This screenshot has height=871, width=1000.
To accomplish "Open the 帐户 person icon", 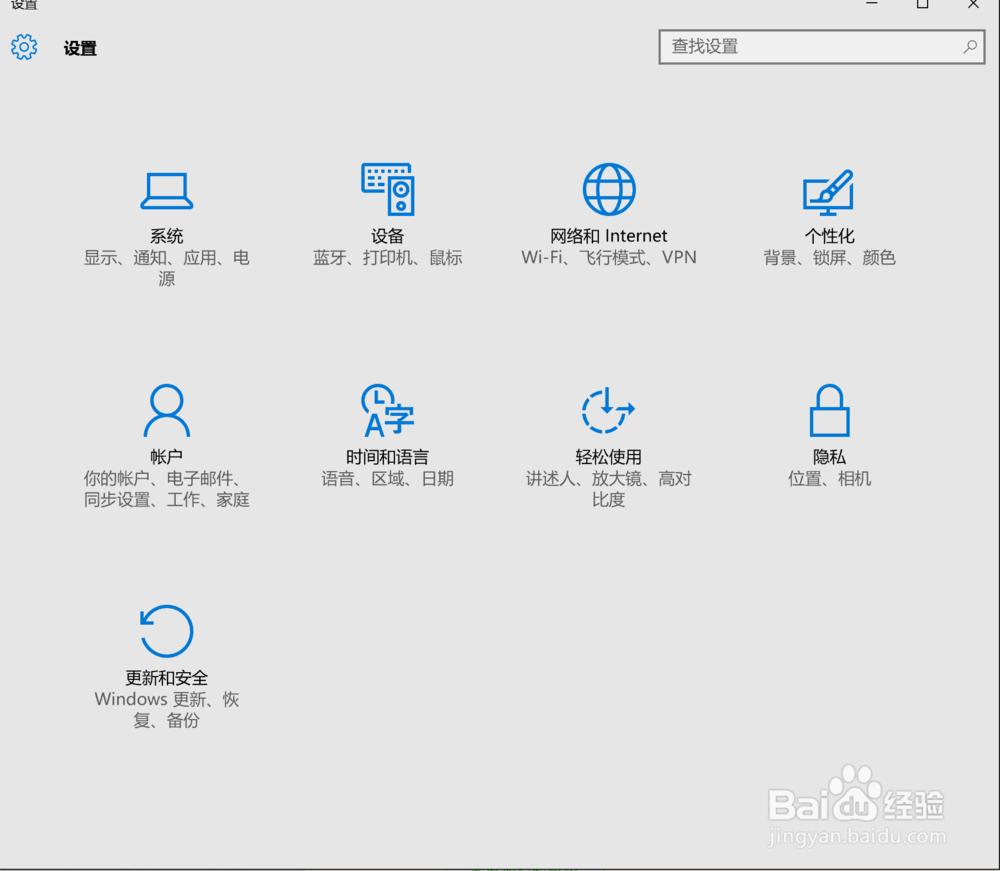I will coord(166,410).
